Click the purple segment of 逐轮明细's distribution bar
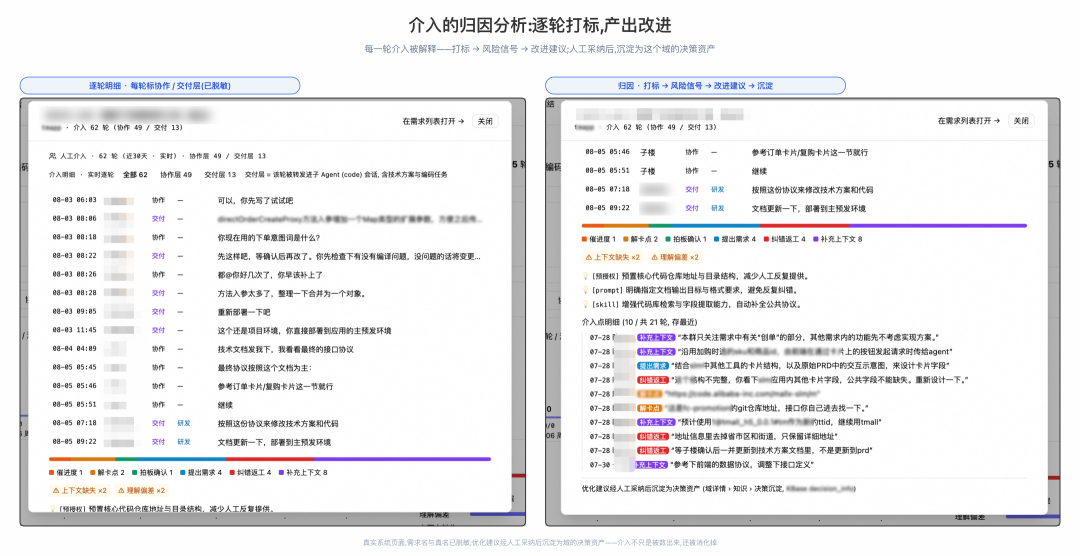This screenshot has width=1080, height=556. (402, 459)
